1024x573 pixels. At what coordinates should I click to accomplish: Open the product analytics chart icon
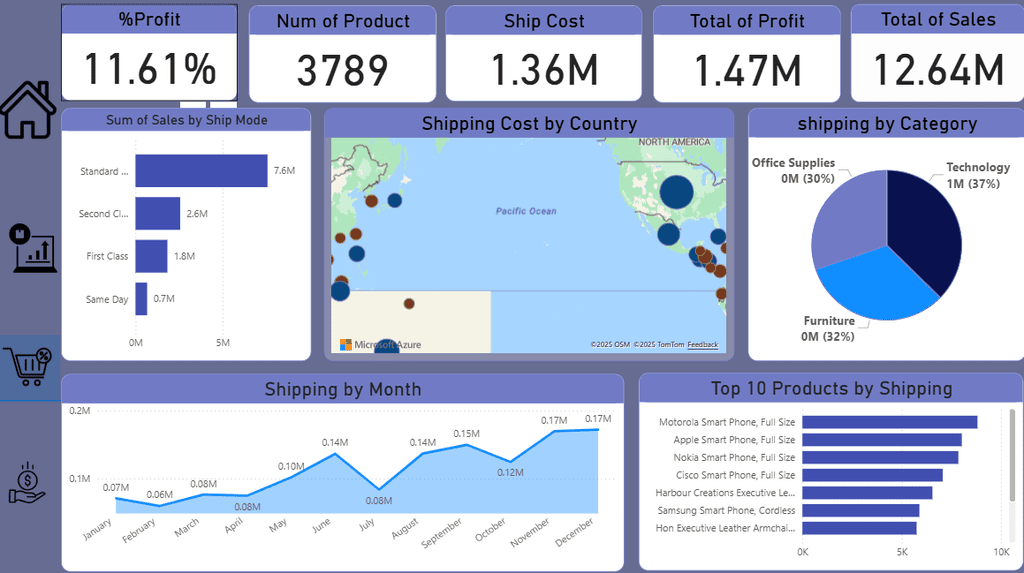point(32,249)
